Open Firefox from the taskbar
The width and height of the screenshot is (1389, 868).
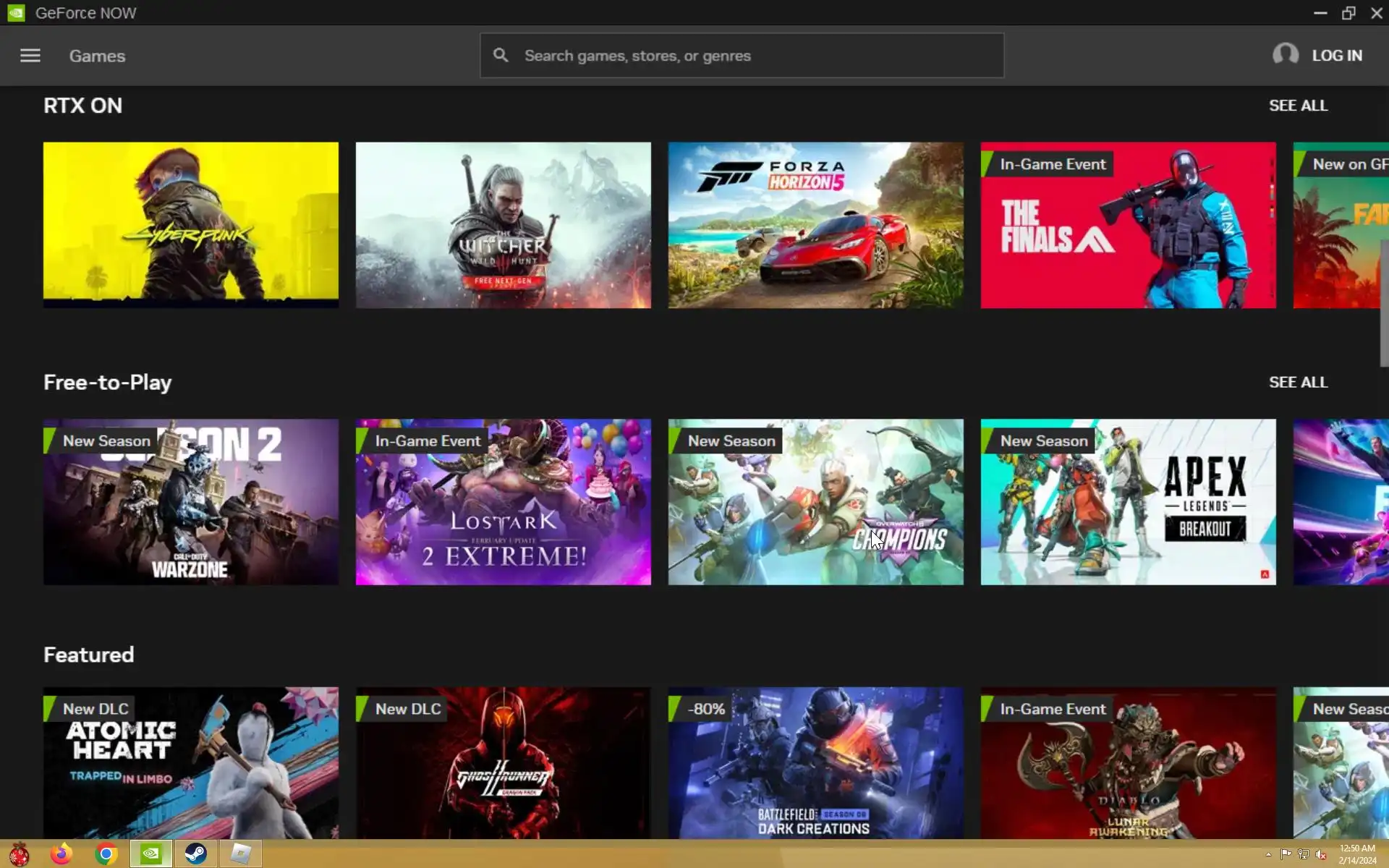(x=61, y=854)
